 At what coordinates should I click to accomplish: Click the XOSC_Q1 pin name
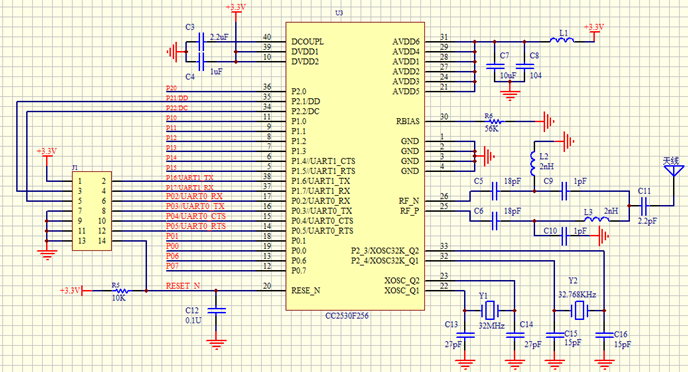coord(402,290)
